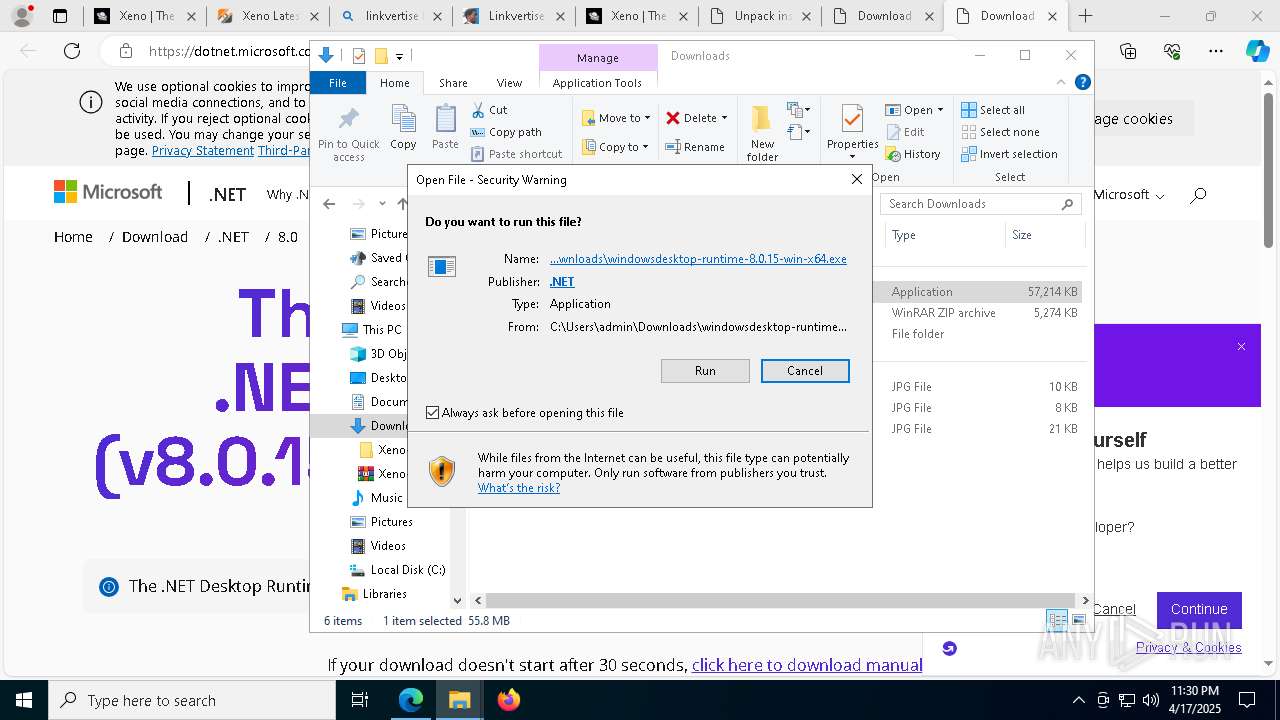
Task: Click the webpage search magnifier icon
Action: point(1198,196)
